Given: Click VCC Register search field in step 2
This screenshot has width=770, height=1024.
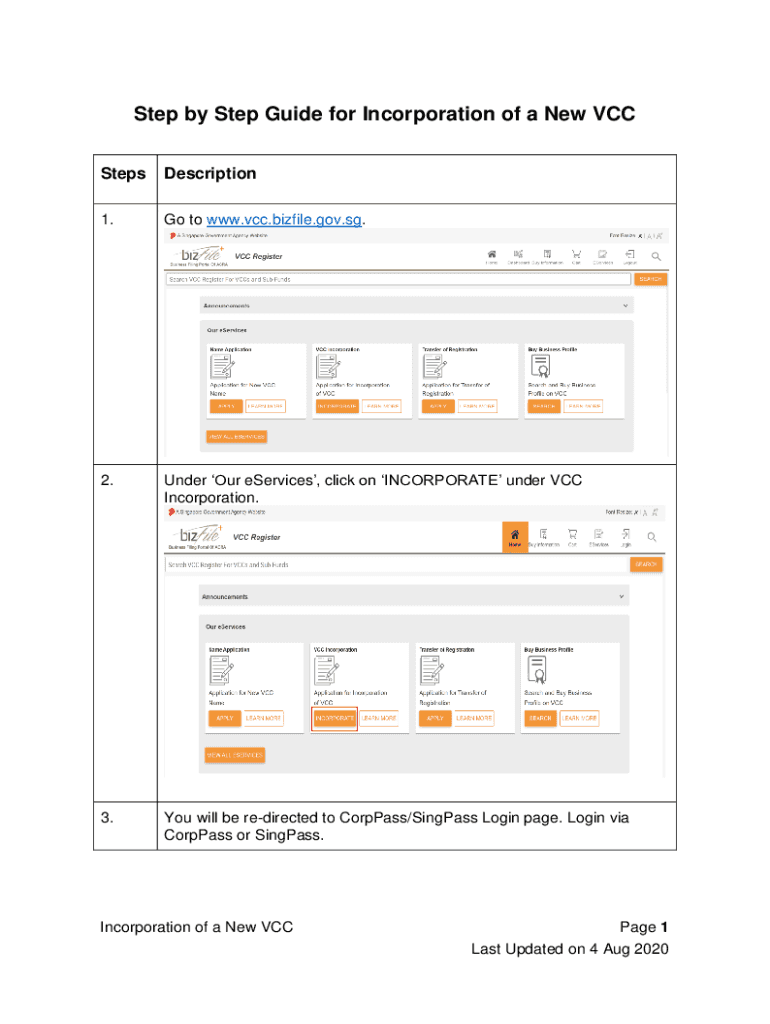Looking at the screenshot, I should (x=395, y=565).
